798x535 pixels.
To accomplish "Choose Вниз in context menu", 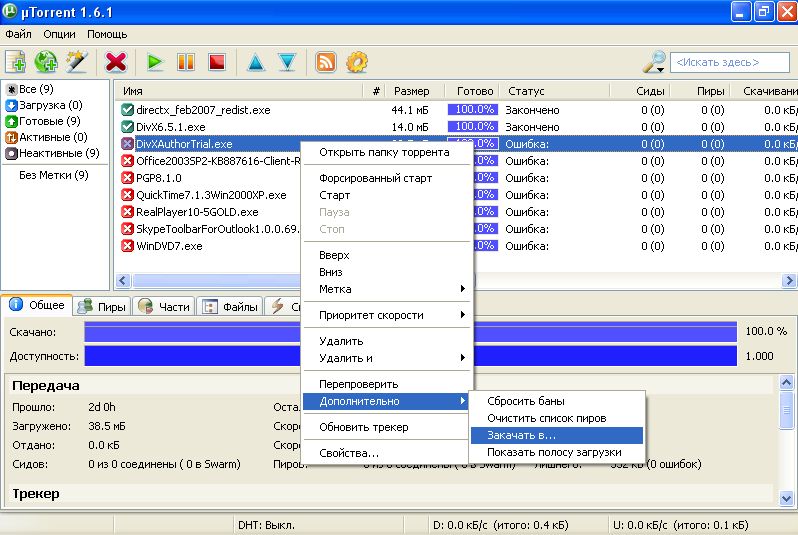I will click(x=387, y=272).
